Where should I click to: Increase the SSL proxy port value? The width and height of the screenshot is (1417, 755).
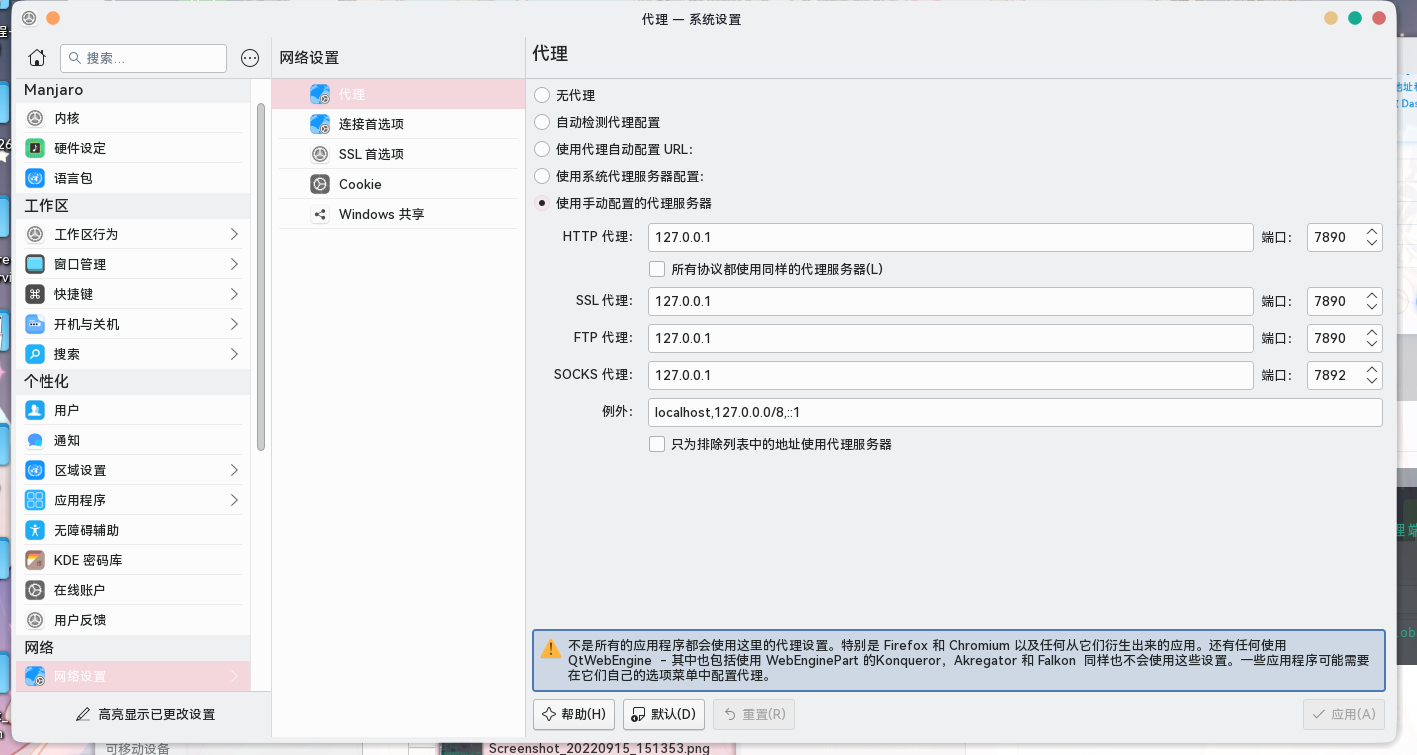tap(1372, 295)
